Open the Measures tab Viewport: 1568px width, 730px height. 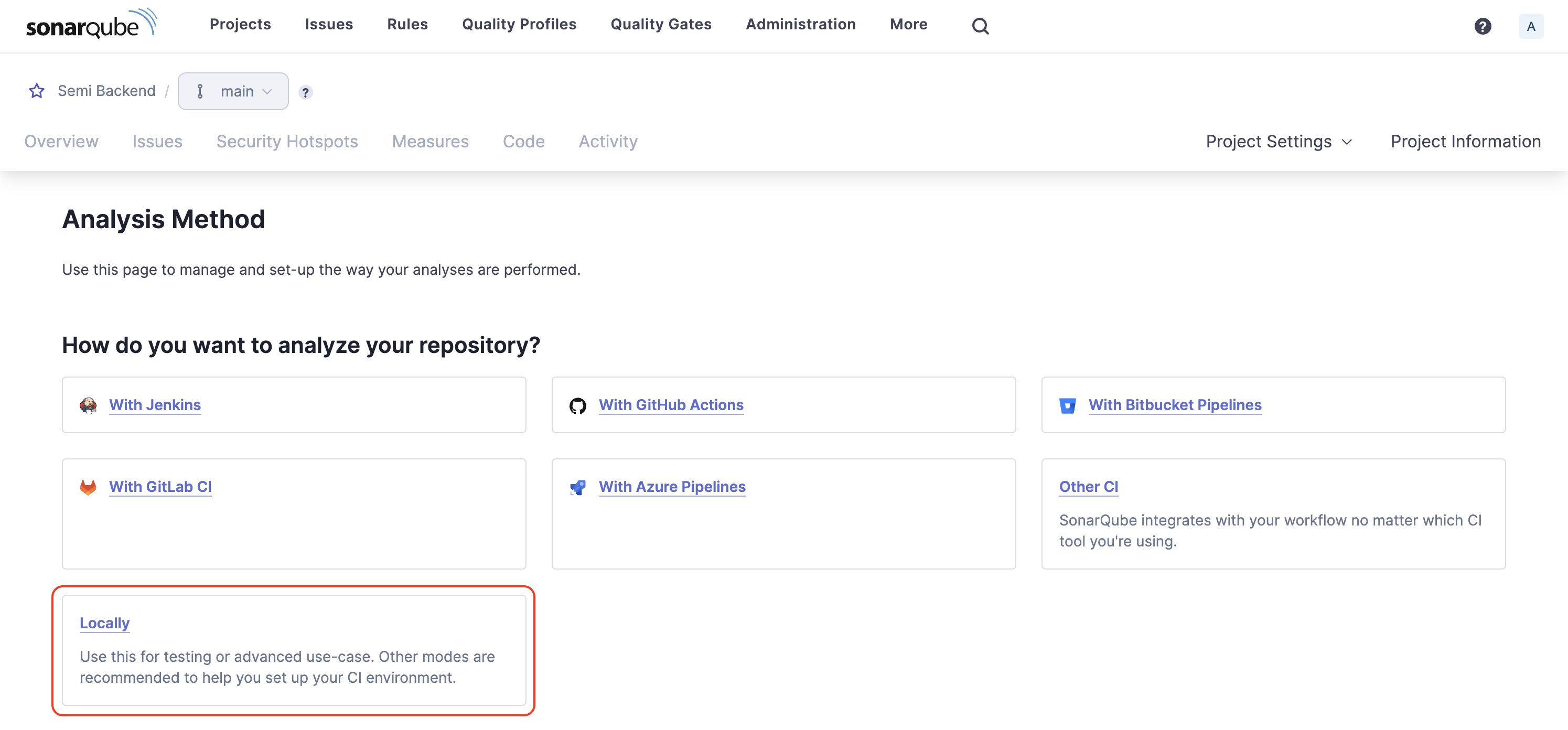pos(429,141)
